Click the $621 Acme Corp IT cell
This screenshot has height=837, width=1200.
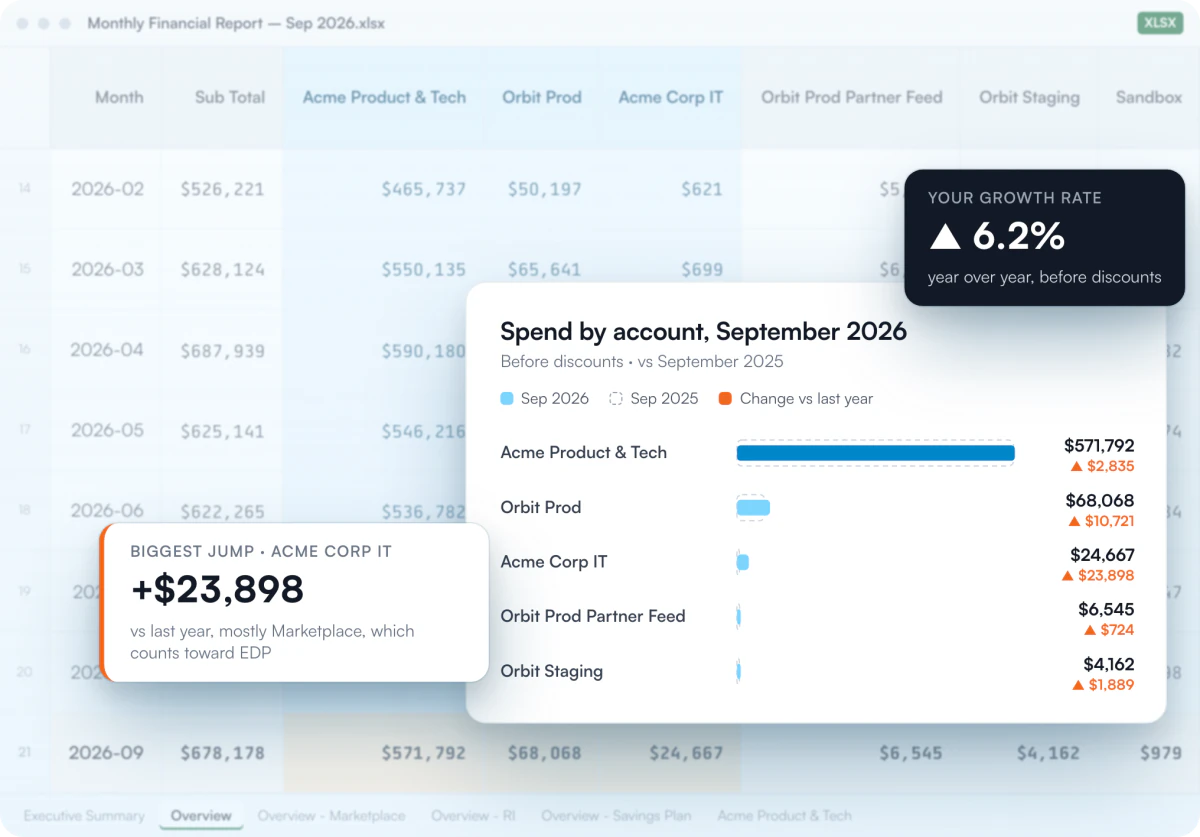point(701,188)
